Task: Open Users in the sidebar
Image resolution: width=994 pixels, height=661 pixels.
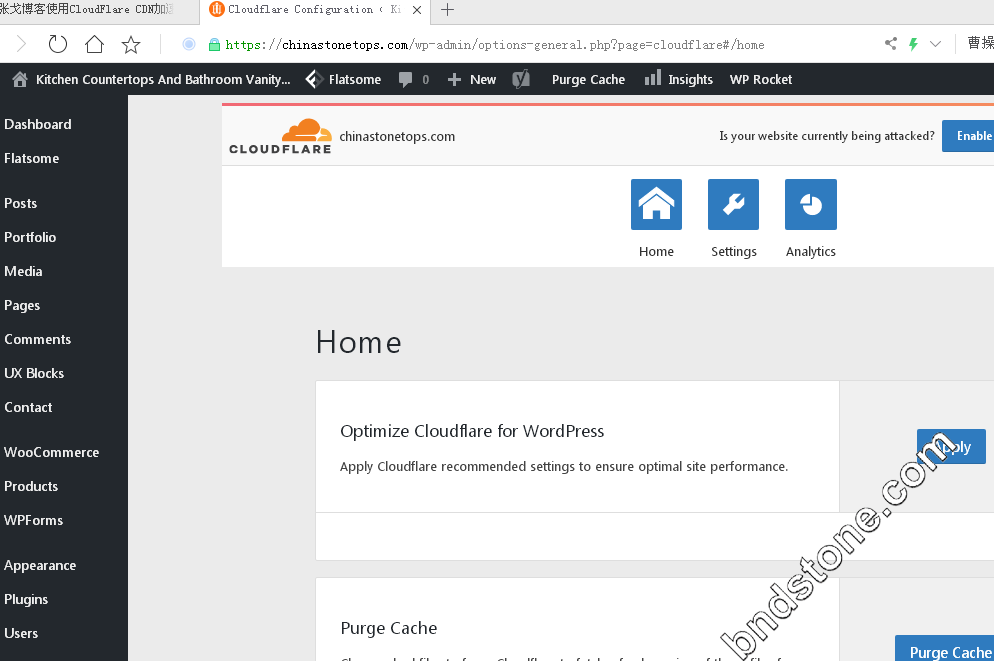Action: pos(21,633)
